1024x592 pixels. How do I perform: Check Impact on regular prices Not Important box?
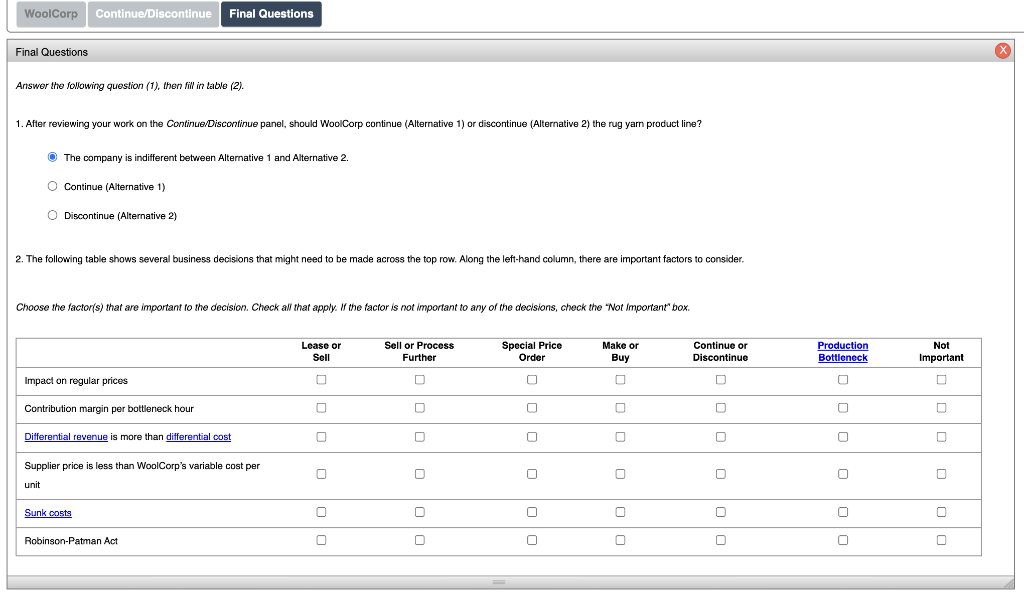tap(940, 379)
